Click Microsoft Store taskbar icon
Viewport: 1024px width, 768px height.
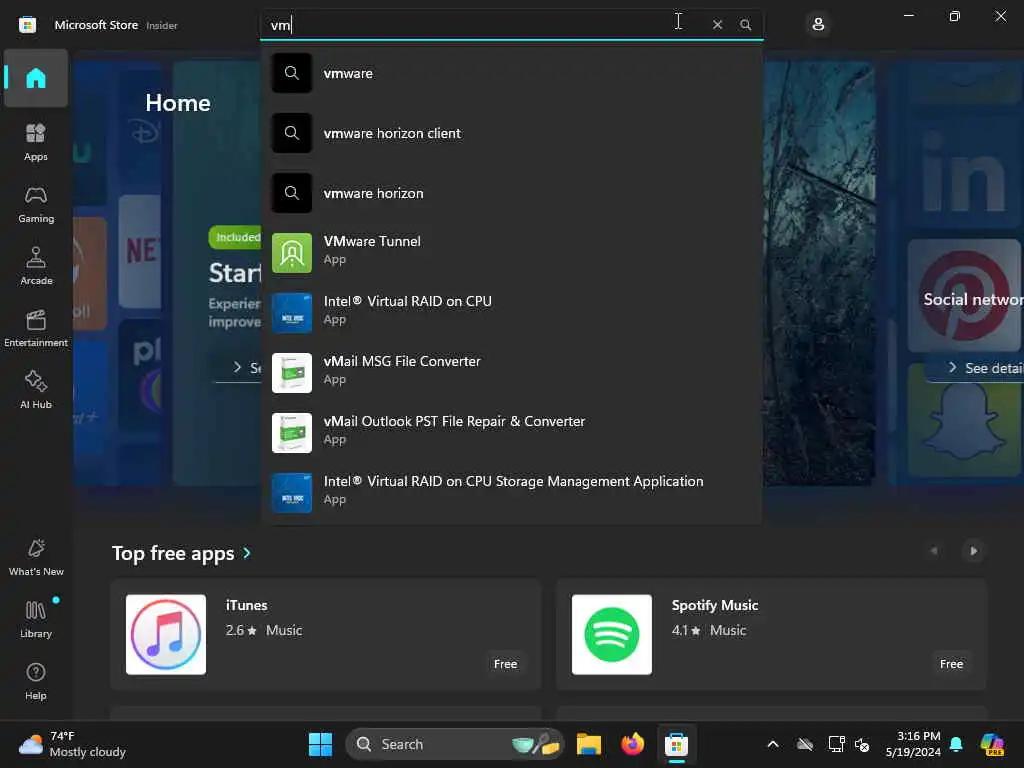click(x=677, y=744)
